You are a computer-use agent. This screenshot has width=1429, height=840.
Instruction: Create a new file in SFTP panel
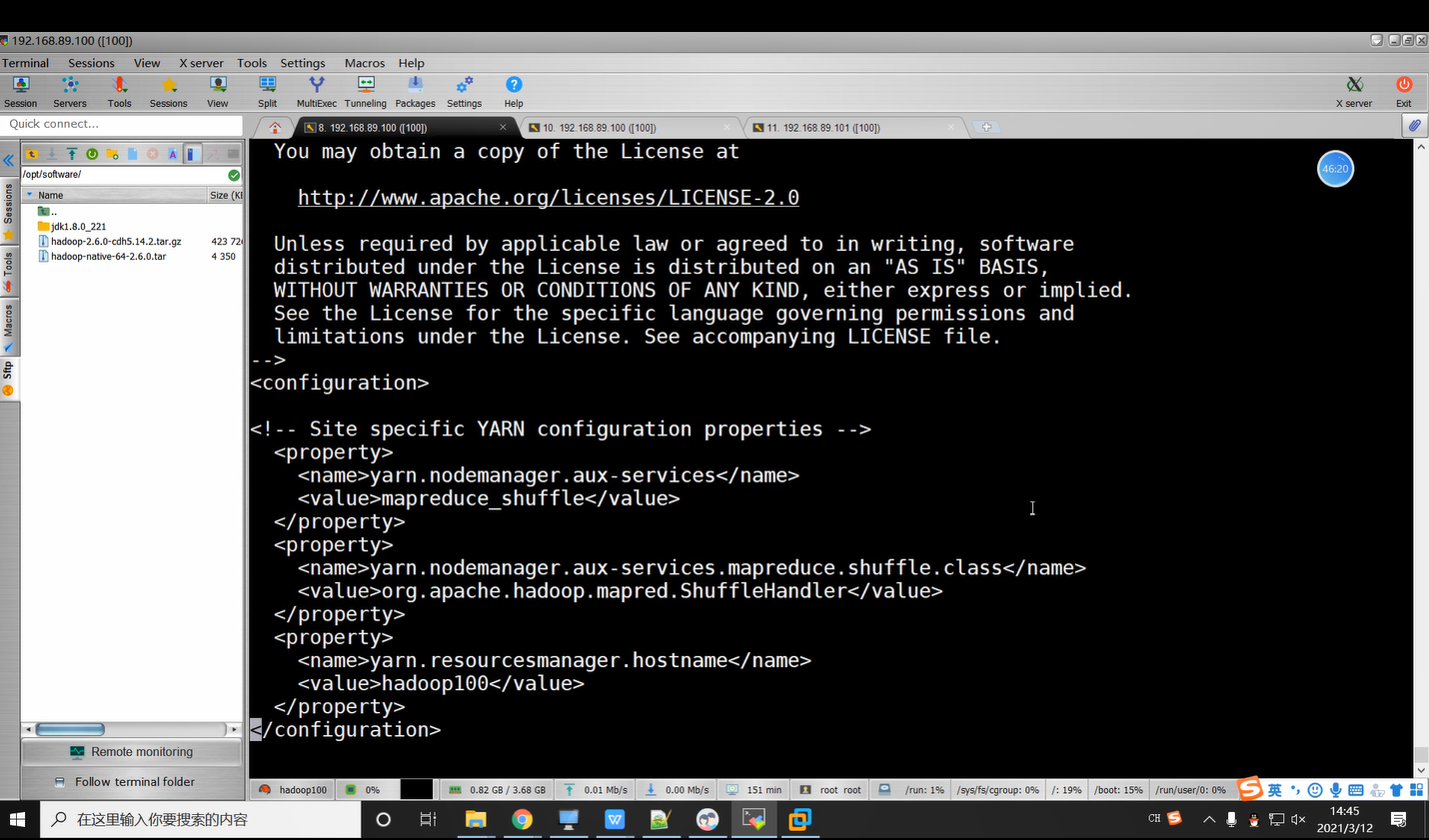pos(132,154)
